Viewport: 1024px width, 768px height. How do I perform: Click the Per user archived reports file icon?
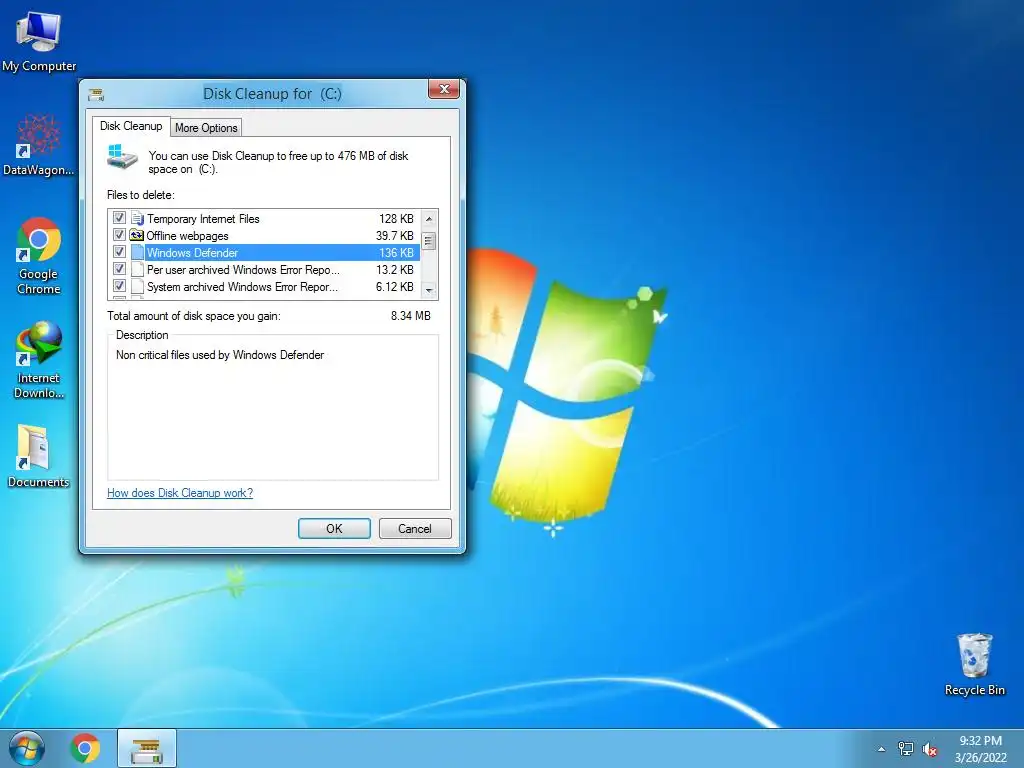pos(137,270)
